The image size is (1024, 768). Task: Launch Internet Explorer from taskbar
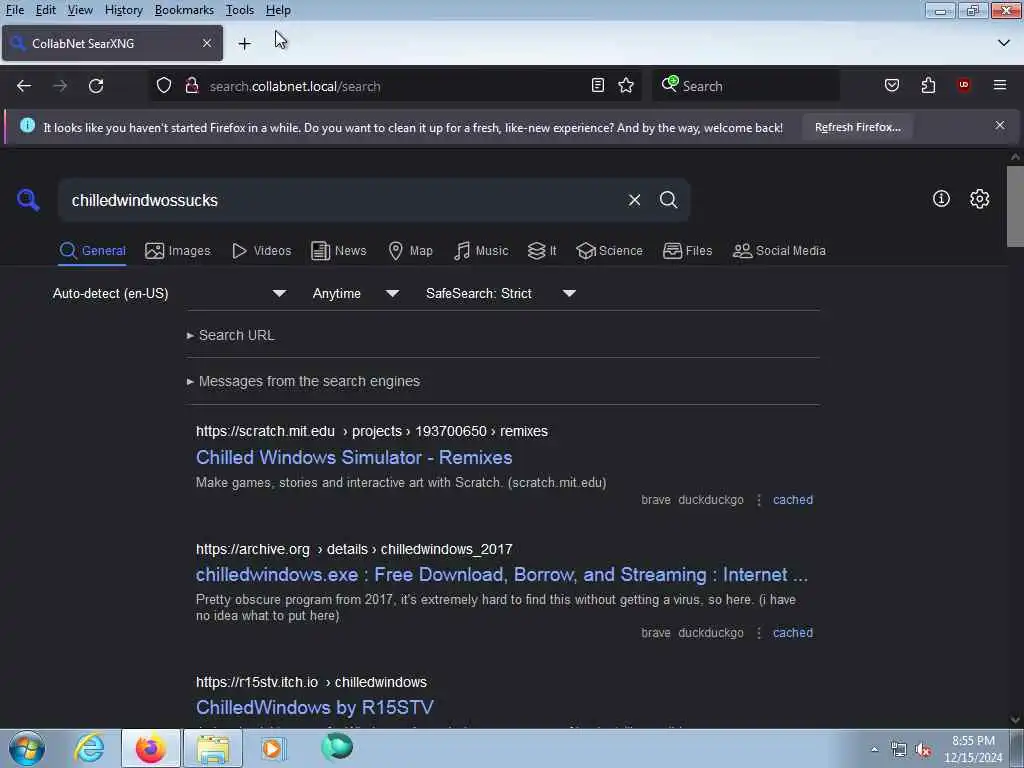[89, 748]
